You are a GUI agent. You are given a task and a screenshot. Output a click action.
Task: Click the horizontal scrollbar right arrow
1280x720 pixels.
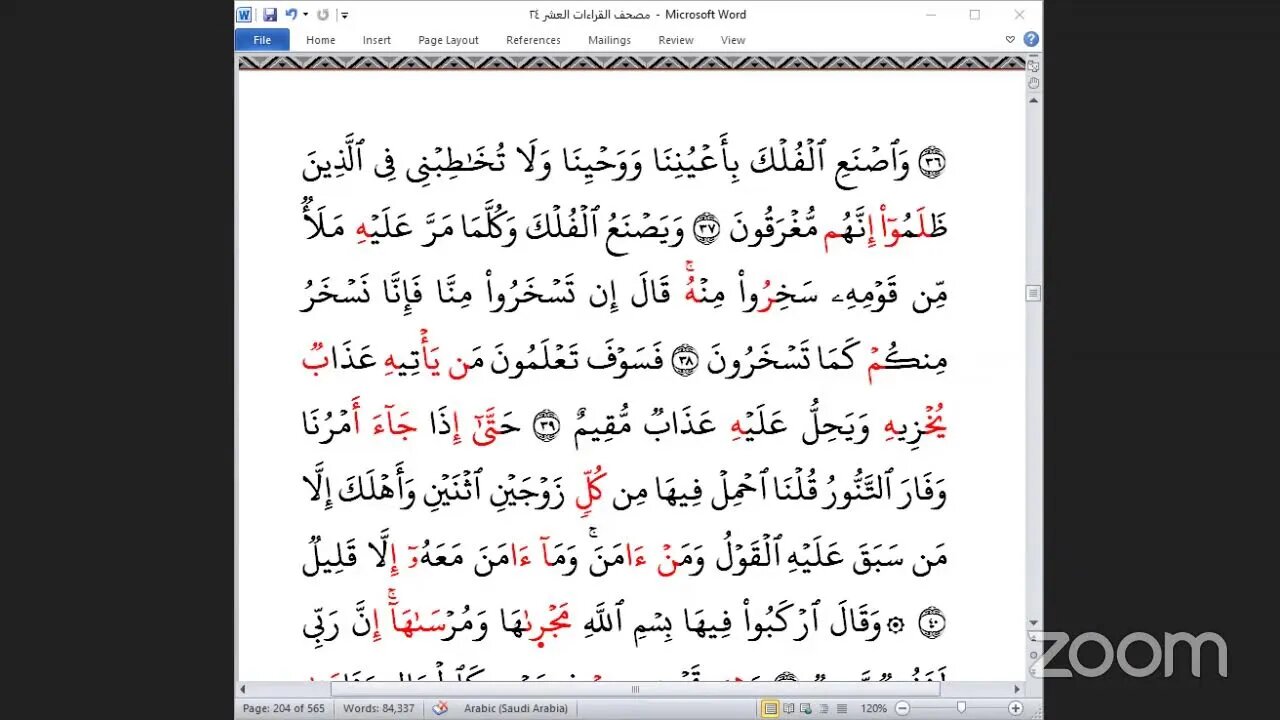1017,689
